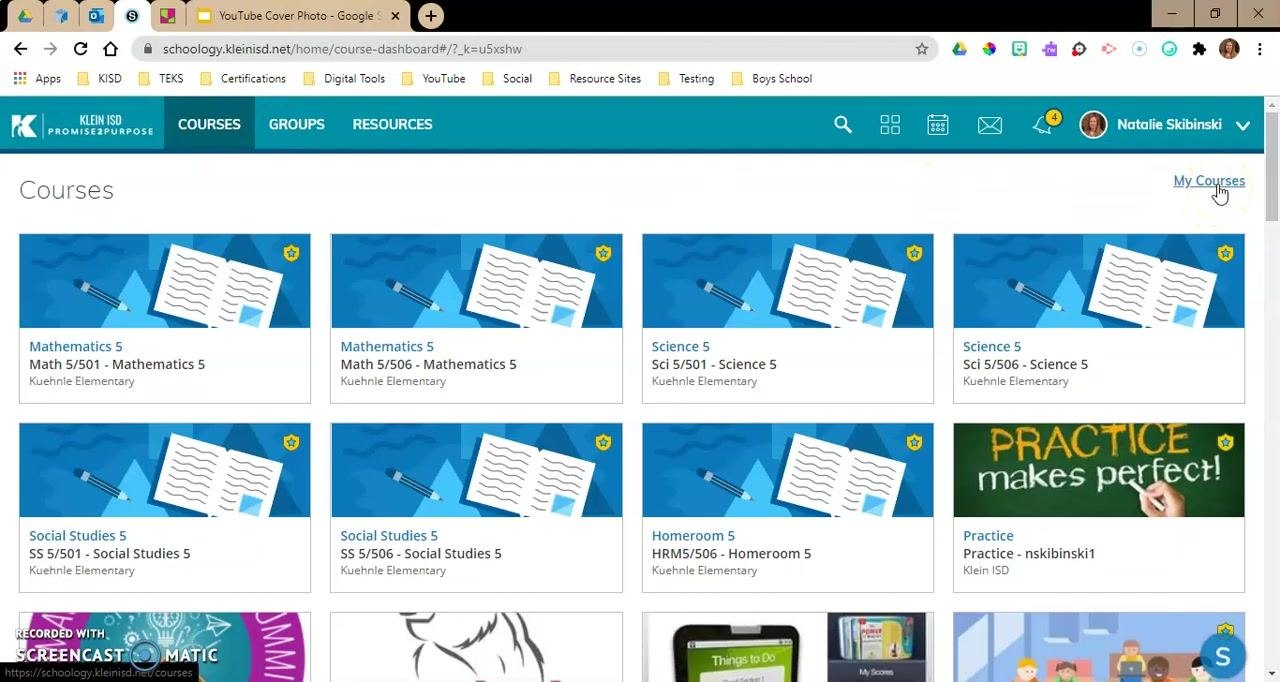Click the My Courses link
1280x682 pixels.
(x=1209, y=181)
